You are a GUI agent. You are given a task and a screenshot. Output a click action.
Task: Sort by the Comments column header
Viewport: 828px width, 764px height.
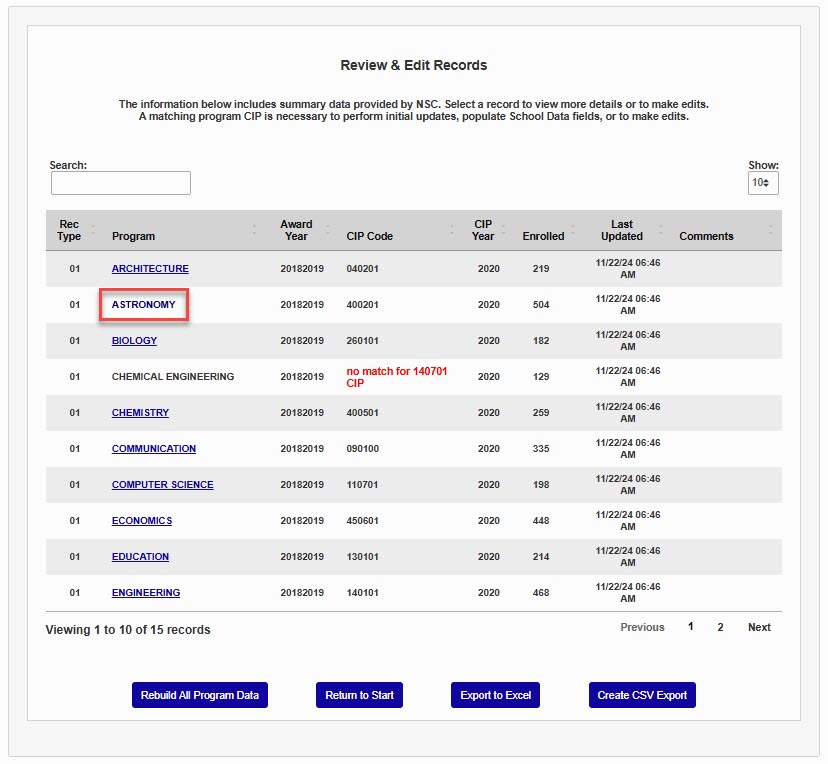coord(706,237)
